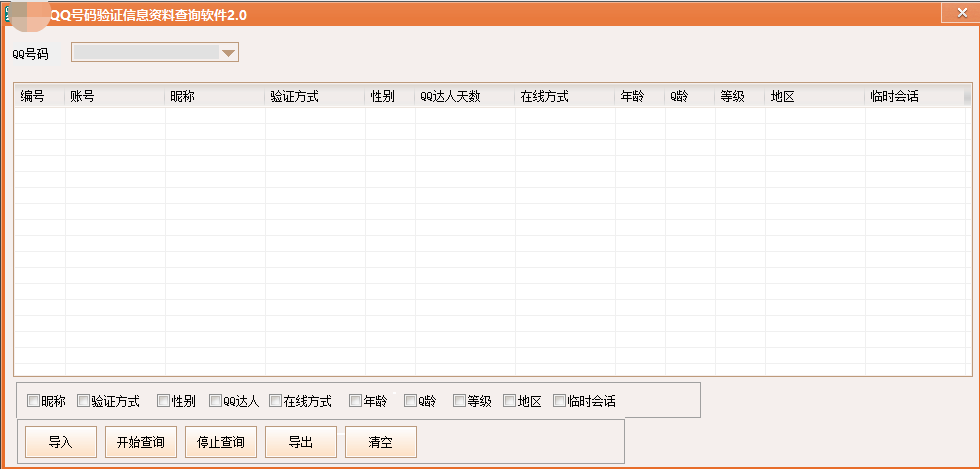Start lookup with 开始查询 button

[x=141, y=442]
